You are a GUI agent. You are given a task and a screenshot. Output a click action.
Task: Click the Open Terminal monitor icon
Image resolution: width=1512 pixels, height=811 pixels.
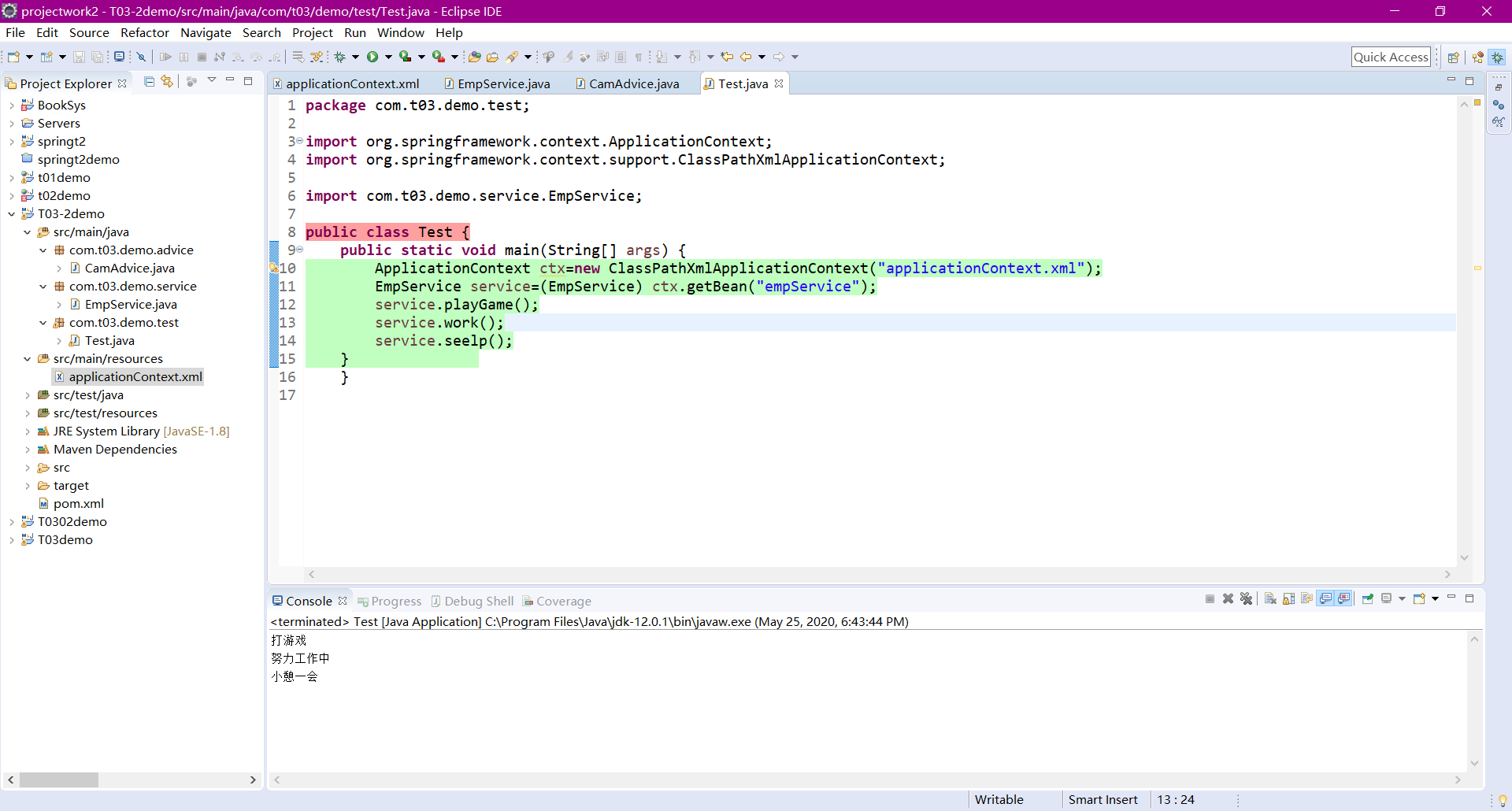[x=119, y=57]
